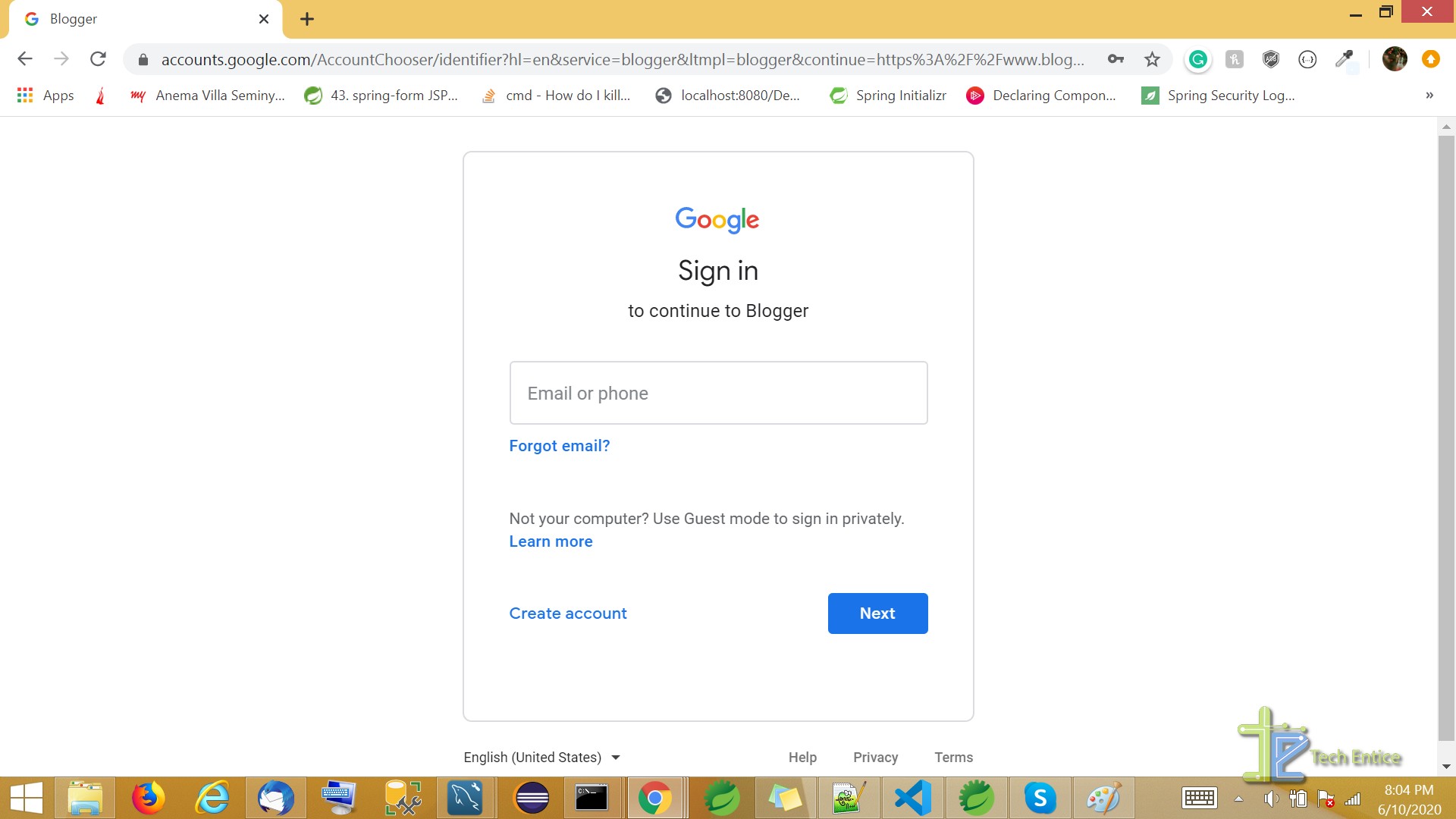The width and height of the screenshot is (1456, 819).
Task: Click the Create account link
Action: coord(568,612)
